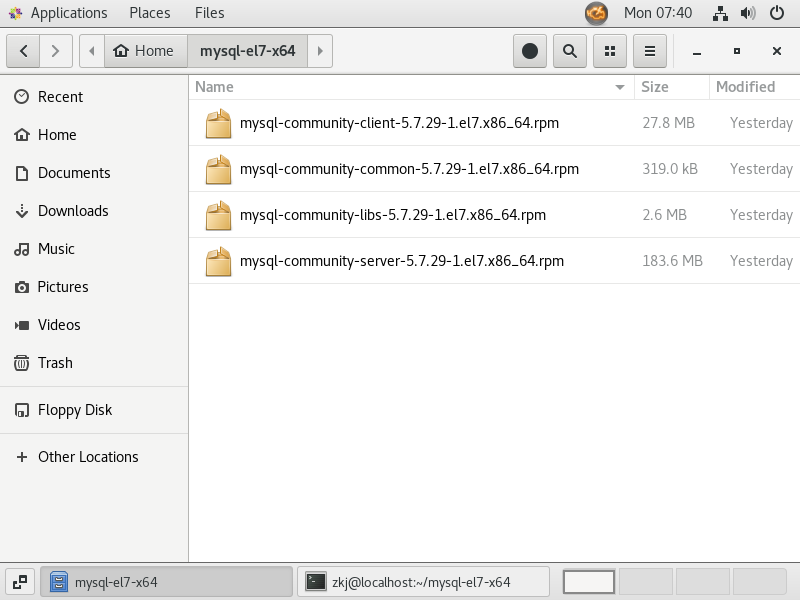Open the Places menu in the top bar

(x=149, y=13)
